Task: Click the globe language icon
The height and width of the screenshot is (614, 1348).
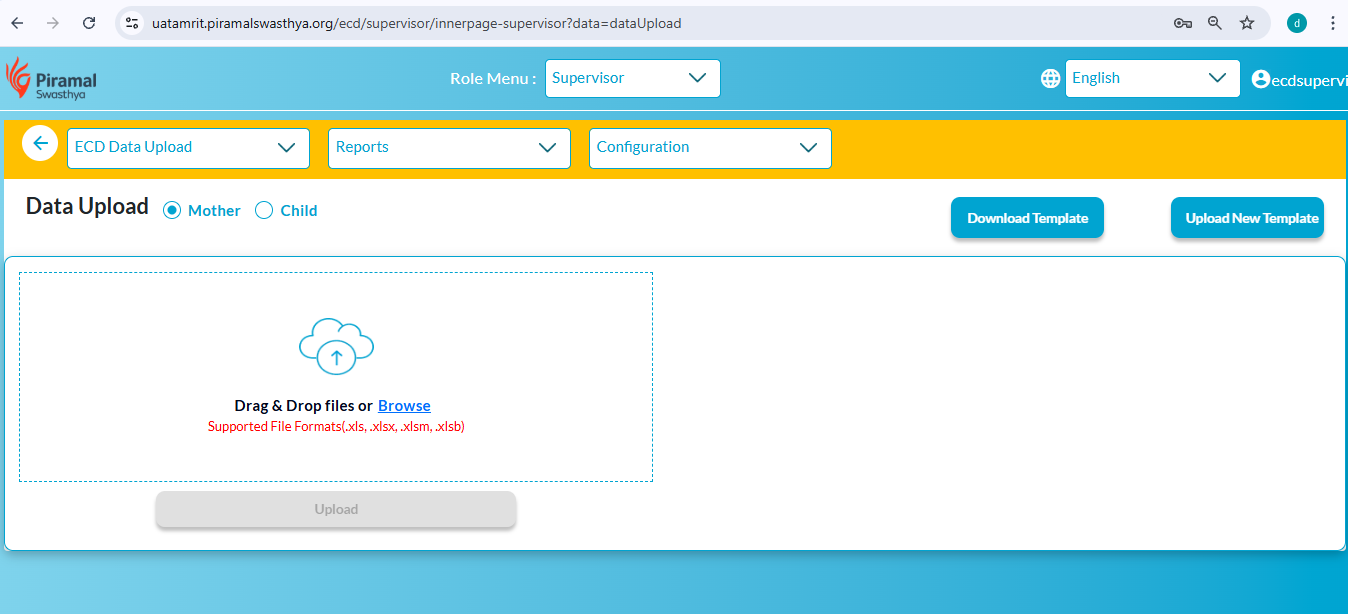Action: [1050, 79]
